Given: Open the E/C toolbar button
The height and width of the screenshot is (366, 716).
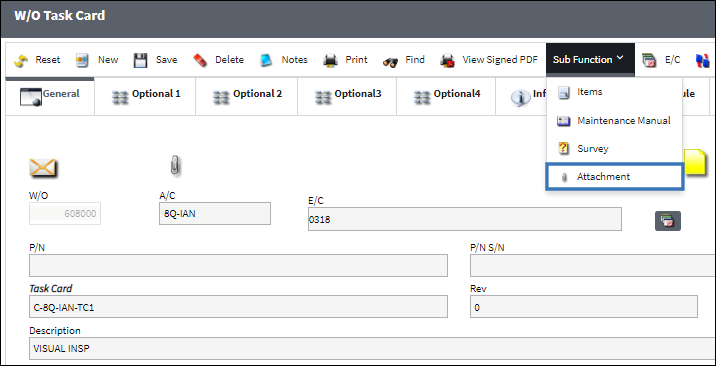Looking at the screenshot, I should [x=661, y=60].
